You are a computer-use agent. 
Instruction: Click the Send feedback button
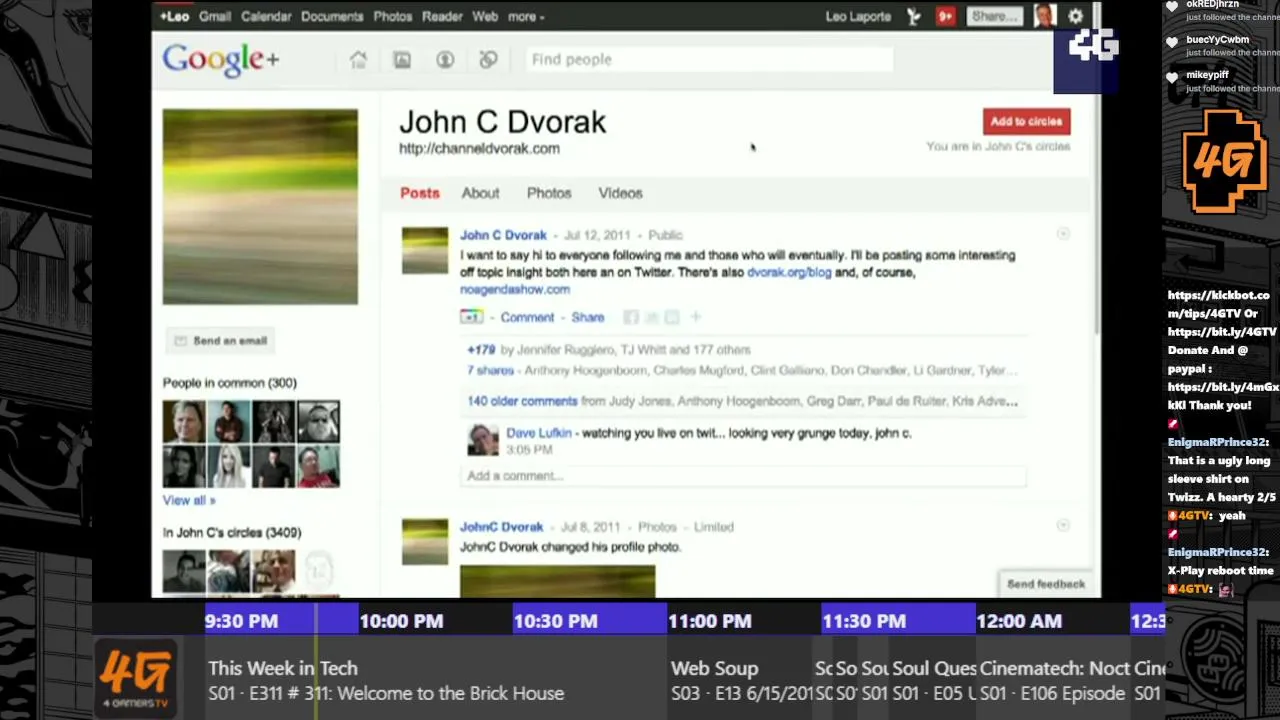click(1046, 584)
